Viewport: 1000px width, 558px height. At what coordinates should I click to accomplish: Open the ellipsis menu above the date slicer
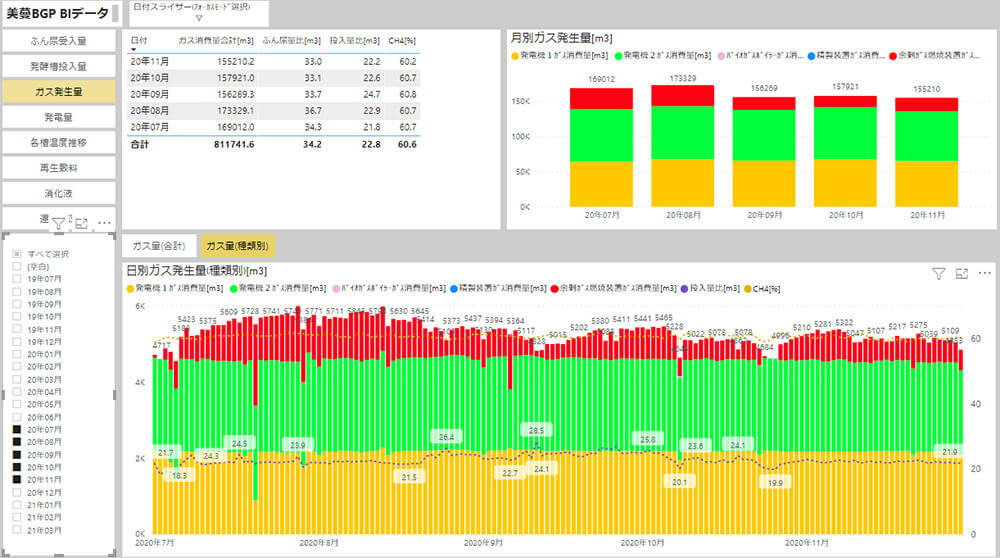coord(104,223)
